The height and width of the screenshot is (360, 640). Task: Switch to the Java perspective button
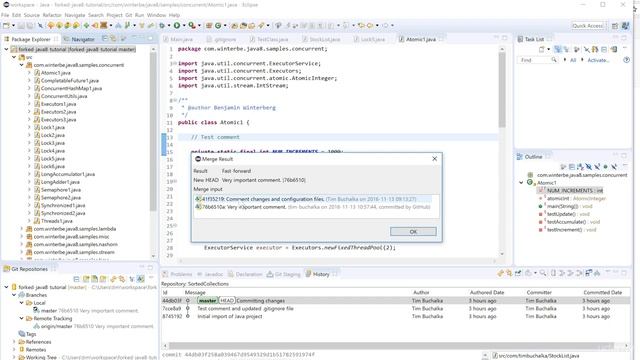(625, 26)
